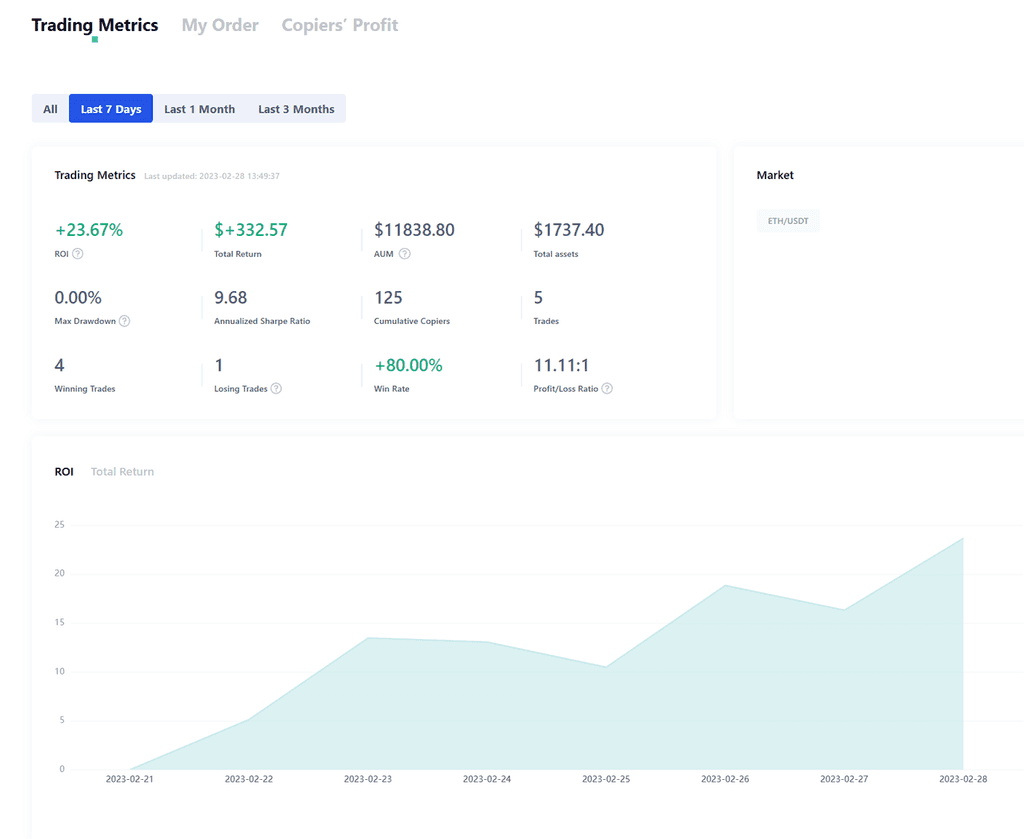The height and width of the screenshot is (839, 1024).
Task: Select the ROI chart tab
Action: point(64,471)
